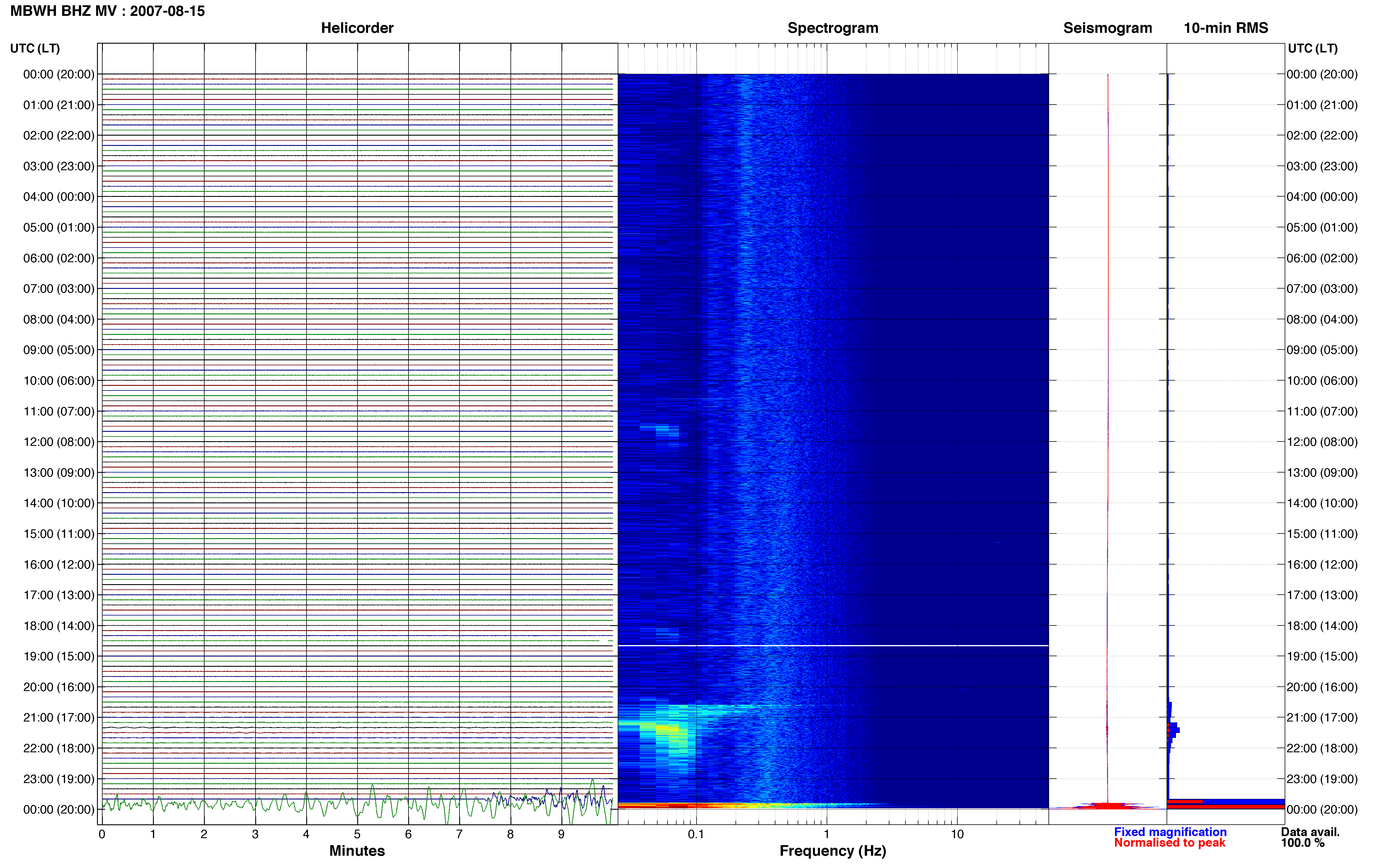Click the small blue RMS bump near 21:00
The height and width of the screenshot is (868, 1389).
tap(1172, 730)
